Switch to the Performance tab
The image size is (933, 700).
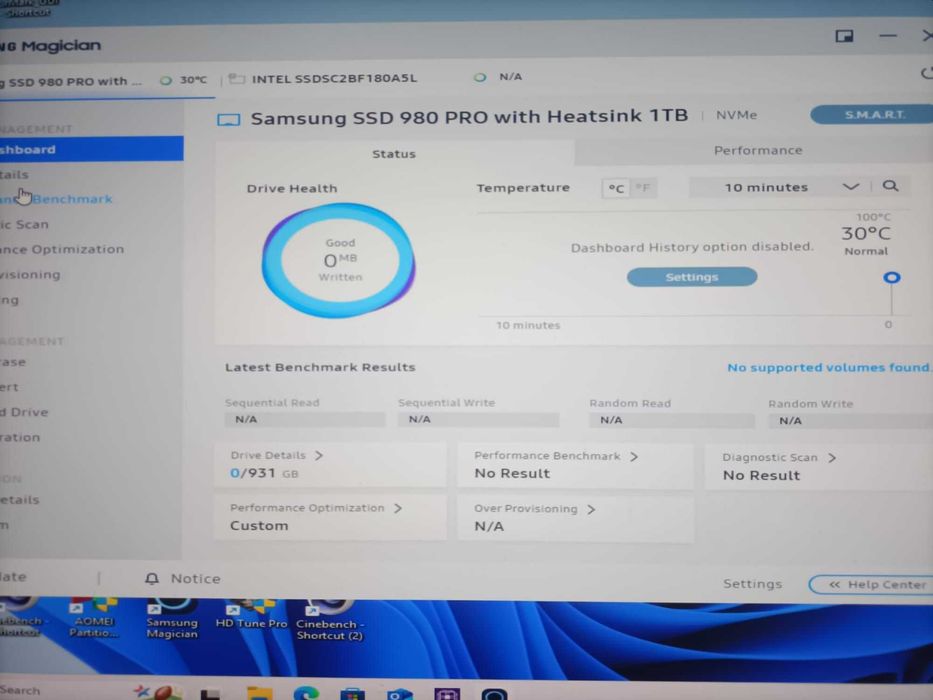pos(757,151)
